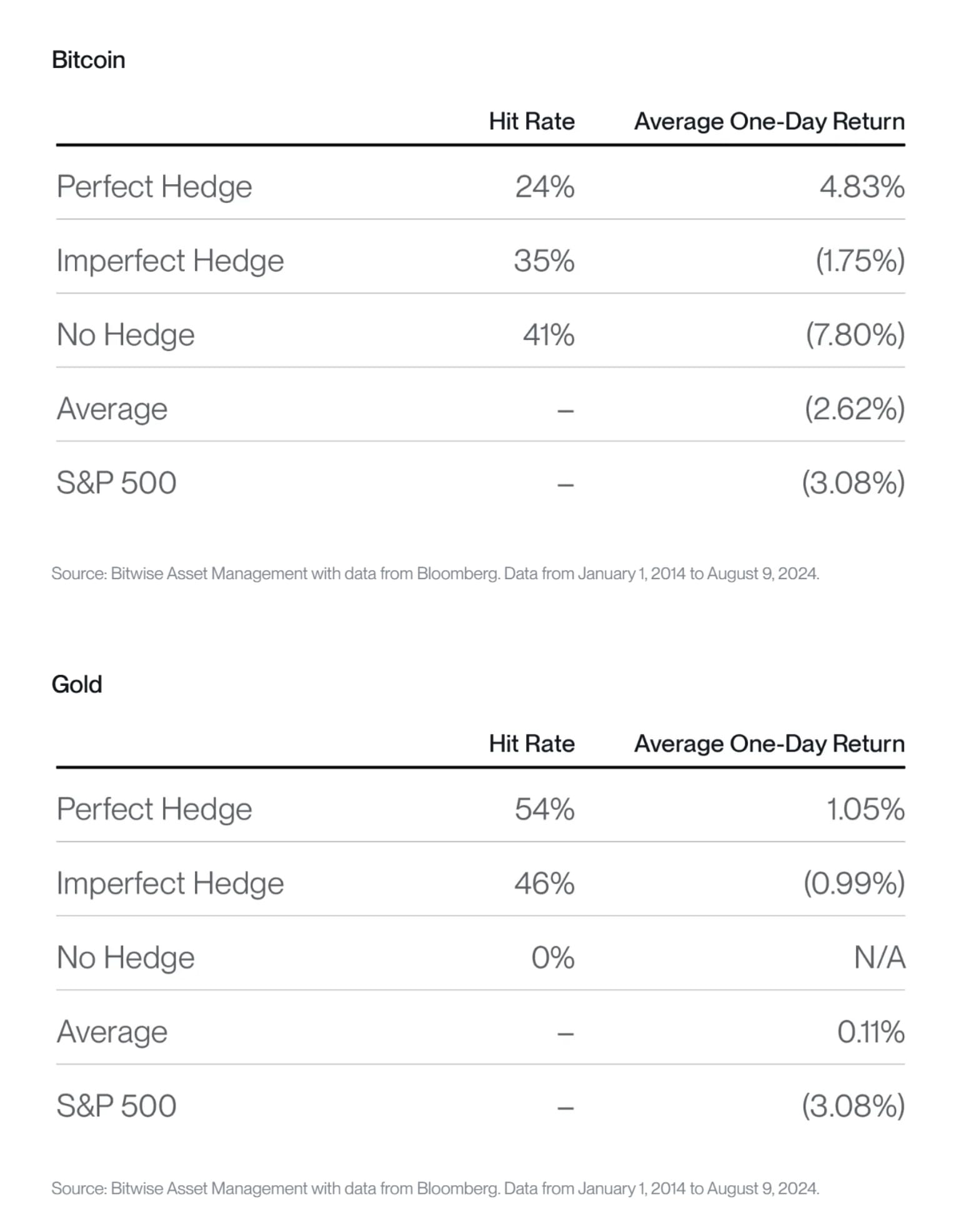
Task: Click the source note below Bitcoin table
Action: click(x=435, y=574)
